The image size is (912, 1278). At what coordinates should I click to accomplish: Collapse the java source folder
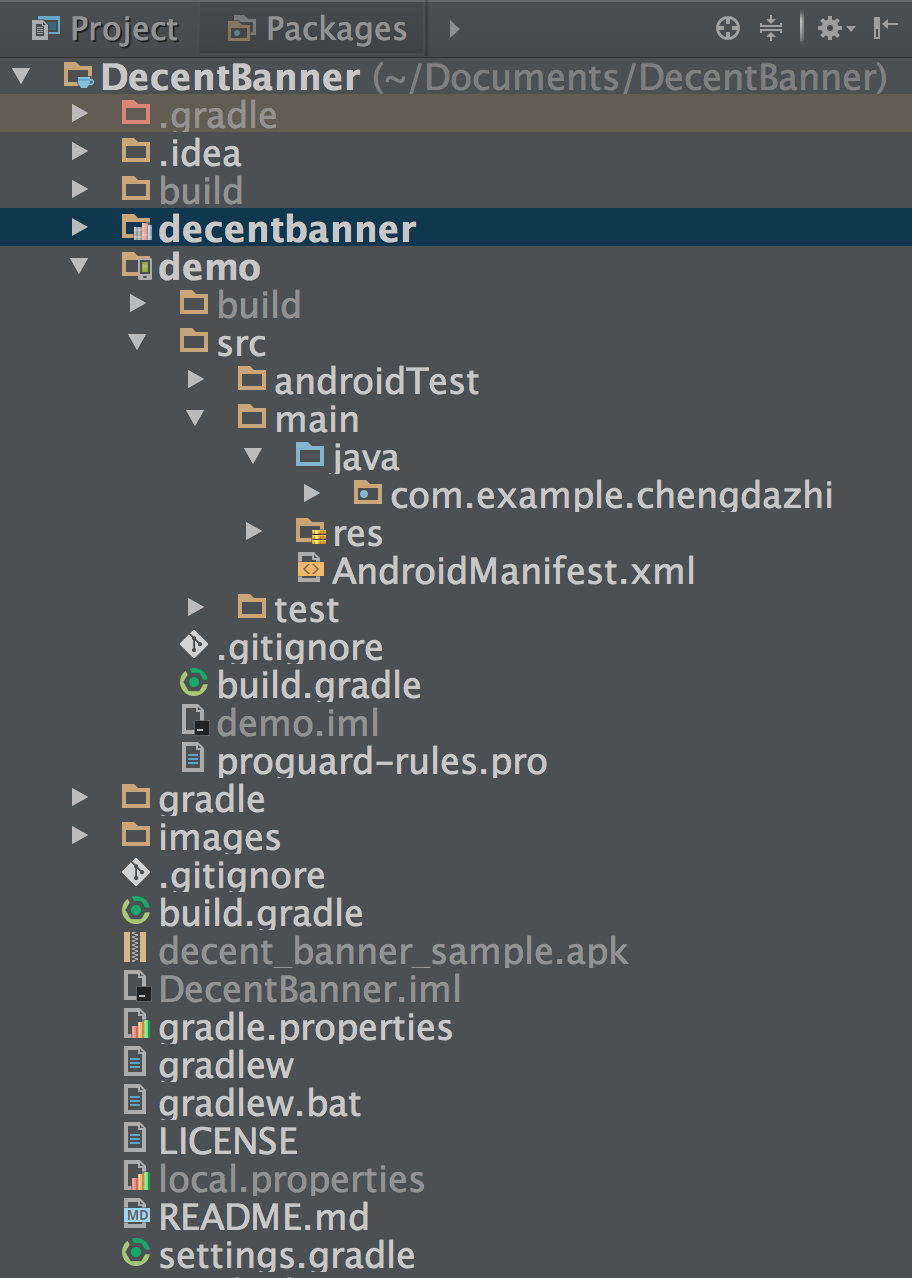[254, 457]
